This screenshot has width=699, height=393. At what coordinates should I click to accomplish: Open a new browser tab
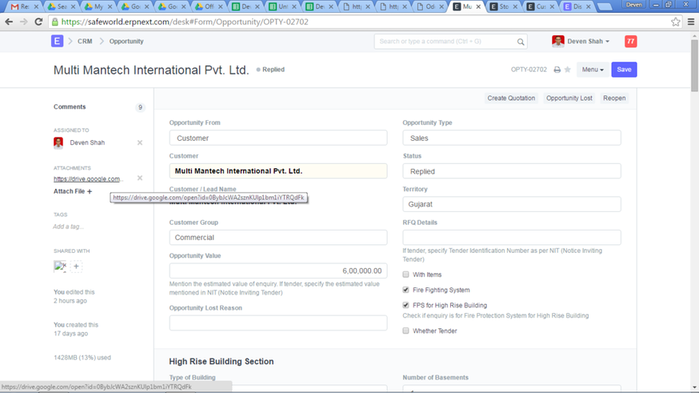605,7
